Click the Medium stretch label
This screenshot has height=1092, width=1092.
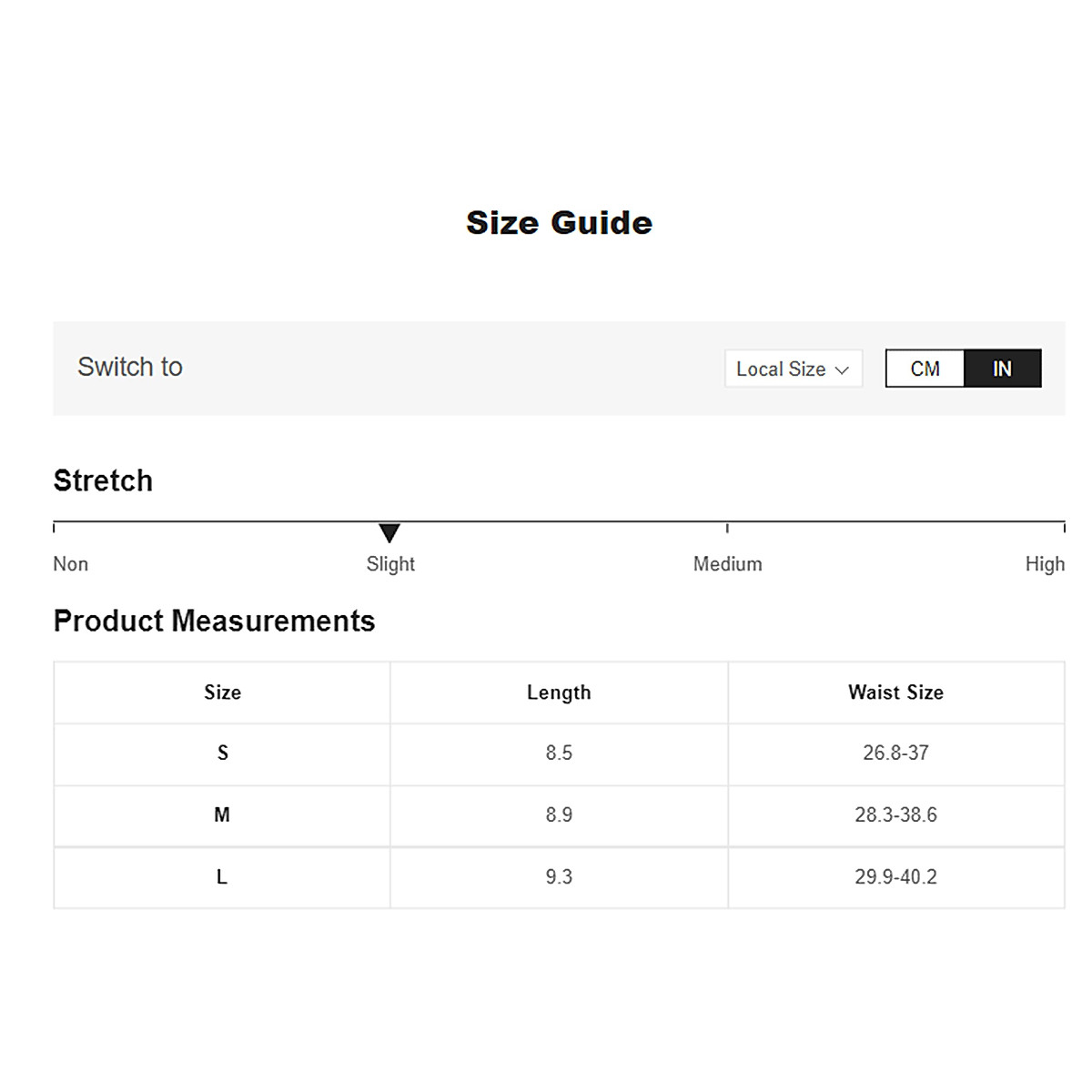click(x=727, y=564)
